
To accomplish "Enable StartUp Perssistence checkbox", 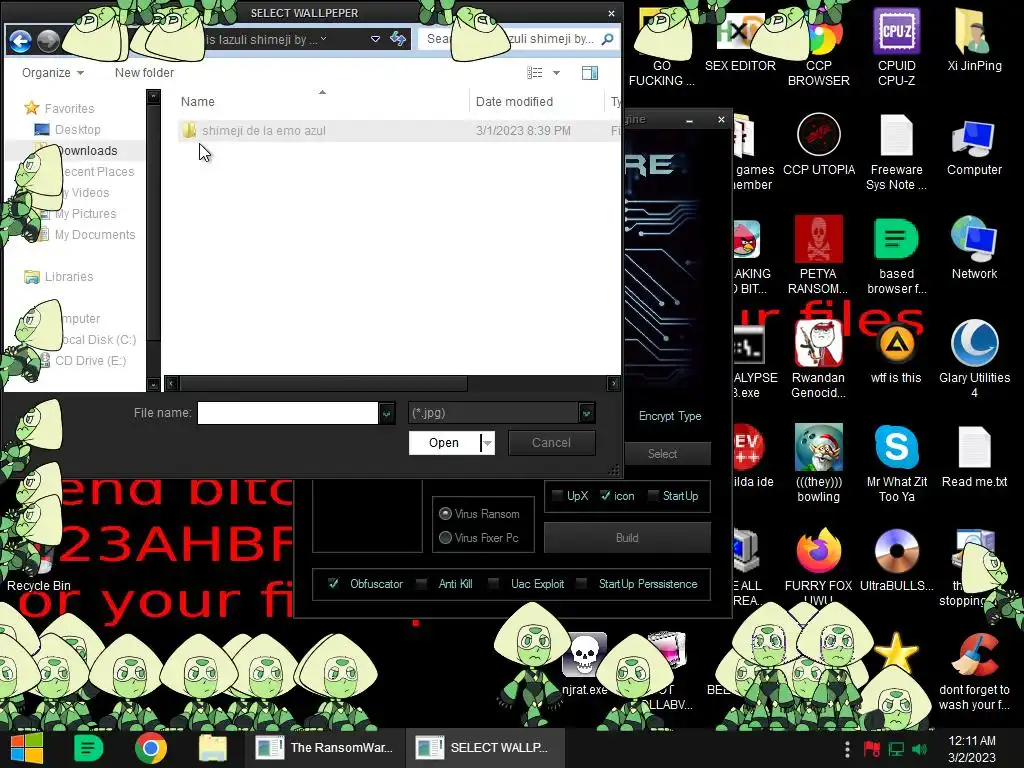I will coord(582,583).
